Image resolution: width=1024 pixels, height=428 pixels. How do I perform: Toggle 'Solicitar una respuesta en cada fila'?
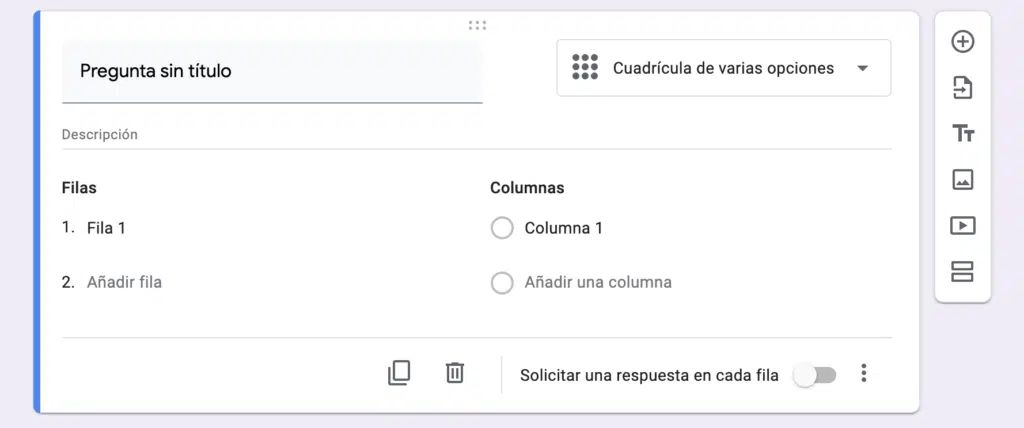click(x=814, y=375)
